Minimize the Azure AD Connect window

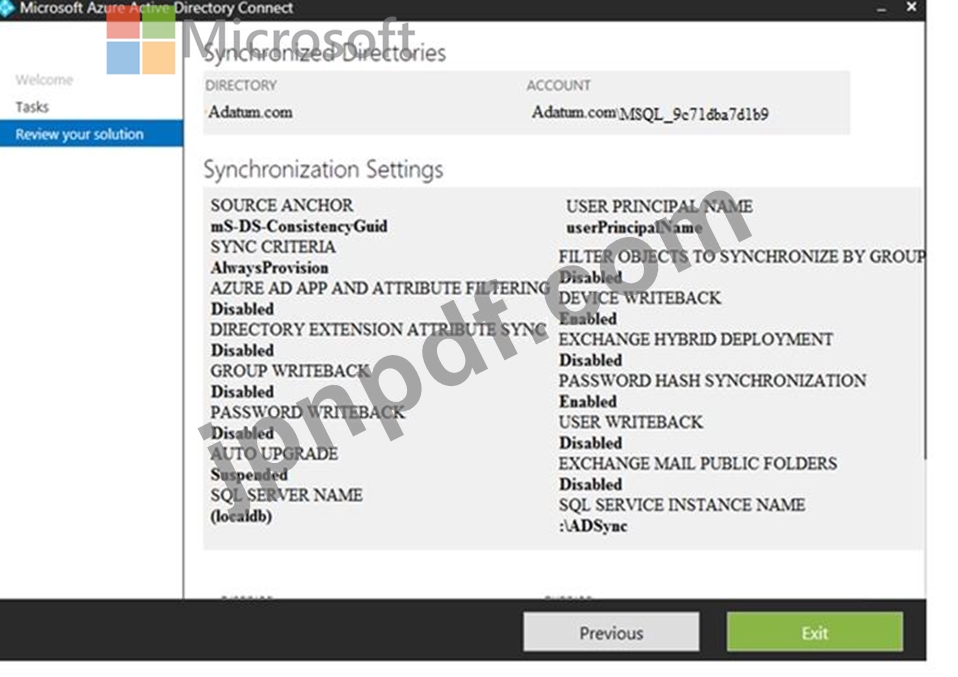click(881, 9)
